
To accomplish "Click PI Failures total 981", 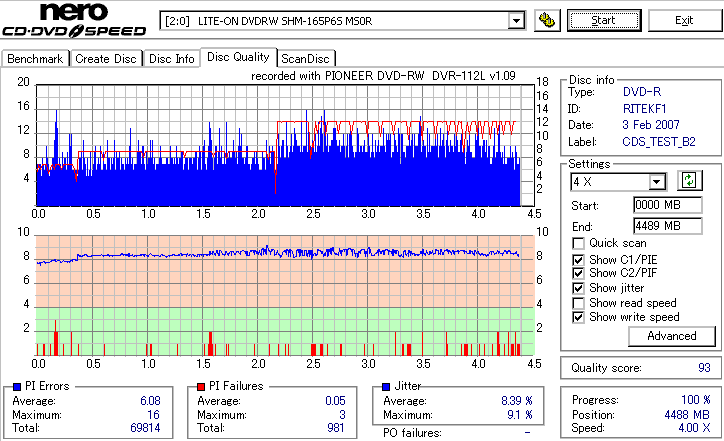I will coord(336,428).
